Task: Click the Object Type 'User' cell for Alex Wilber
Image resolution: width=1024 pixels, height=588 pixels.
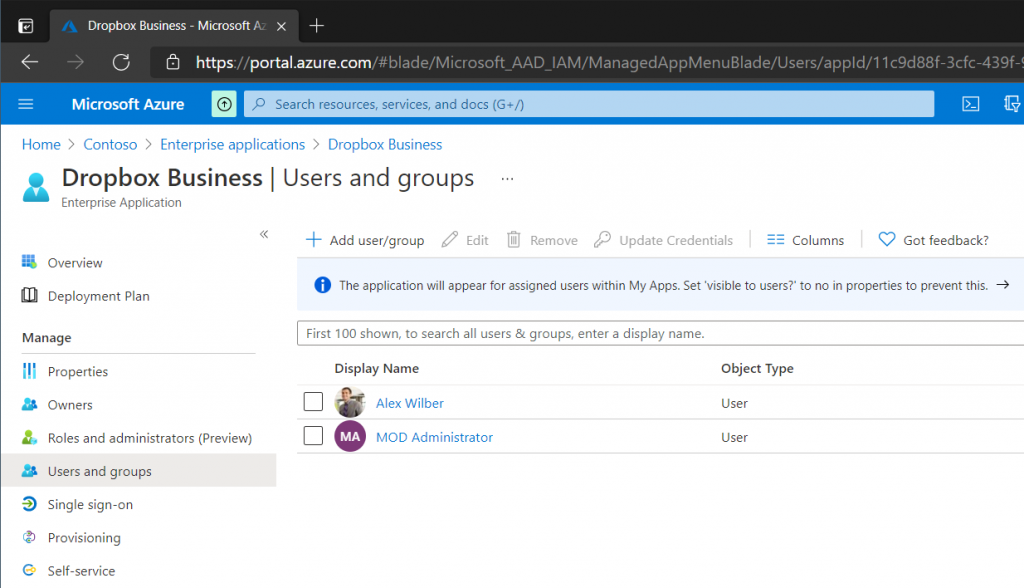Action: [735, 403]
